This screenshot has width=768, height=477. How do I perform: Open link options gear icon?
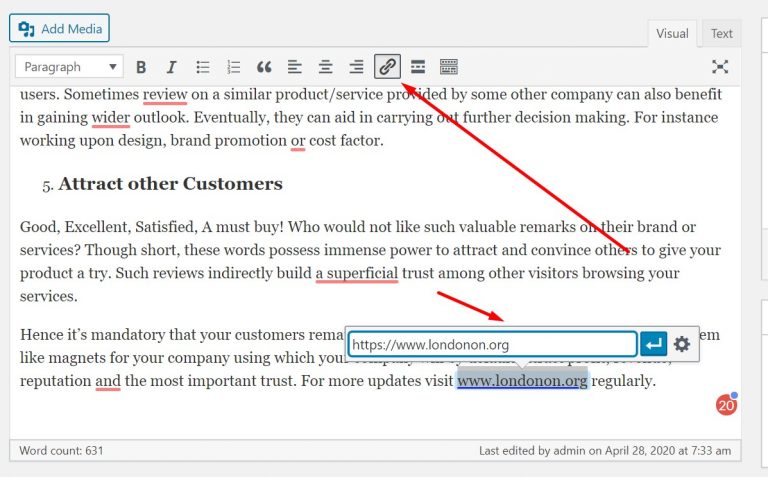click(682, 344)
